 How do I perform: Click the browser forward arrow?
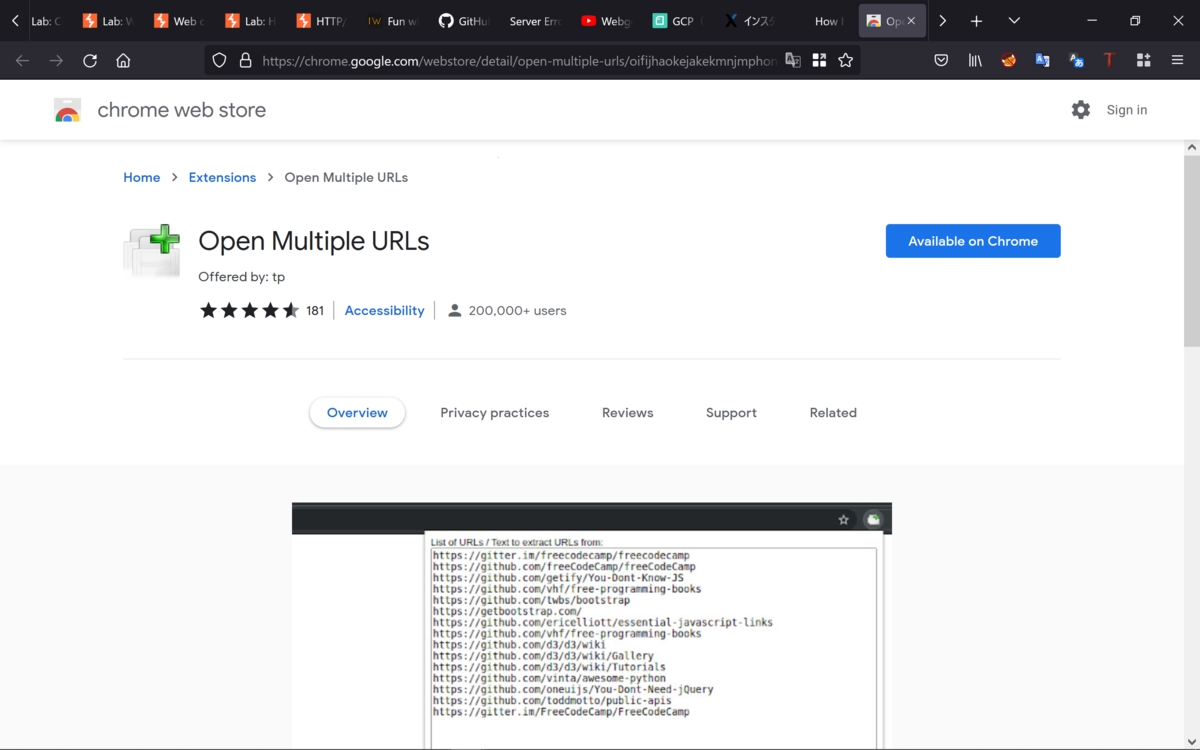pos(56,61)
